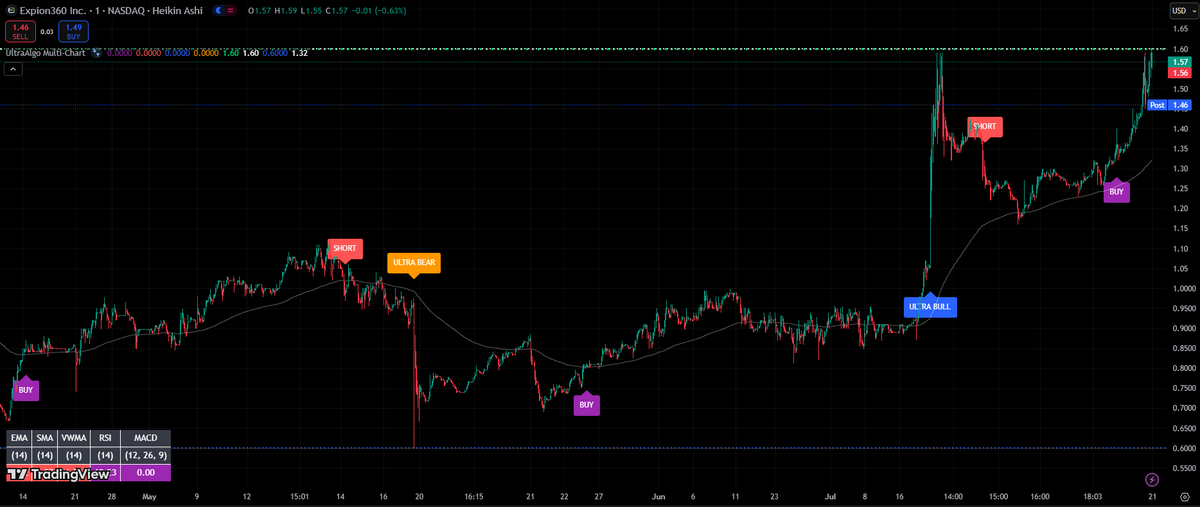The height and width of the screenshot is (507, 1200).
Task: Select the UltraAlgo Multi-Chart indicator title
Action: coord(45,52)
